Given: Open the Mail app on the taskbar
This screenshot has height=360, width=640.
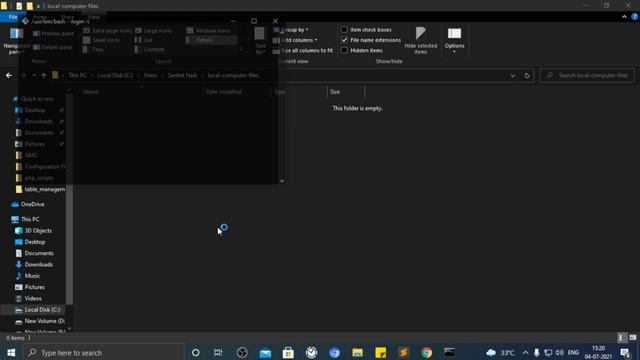Looking at the screenshot, I should pyautogui.click(x=265, y=352).
